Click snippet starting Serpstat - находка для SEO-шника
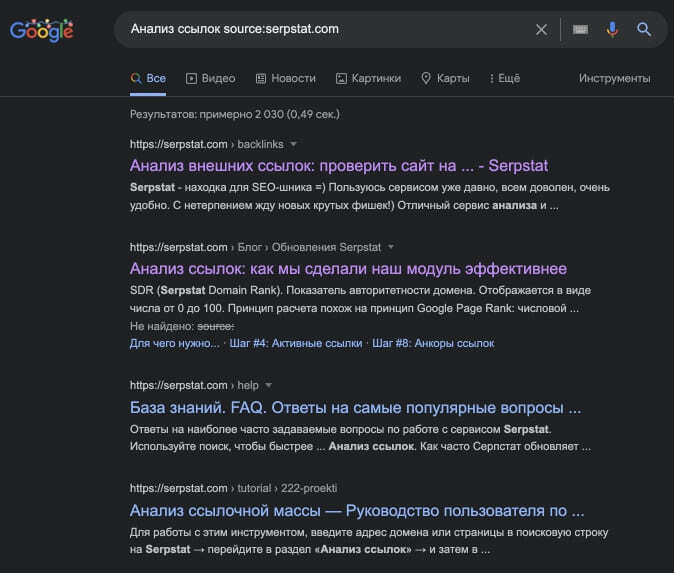Image resolution: width=674 pixels, height=573 pixels. click(370, 196)
